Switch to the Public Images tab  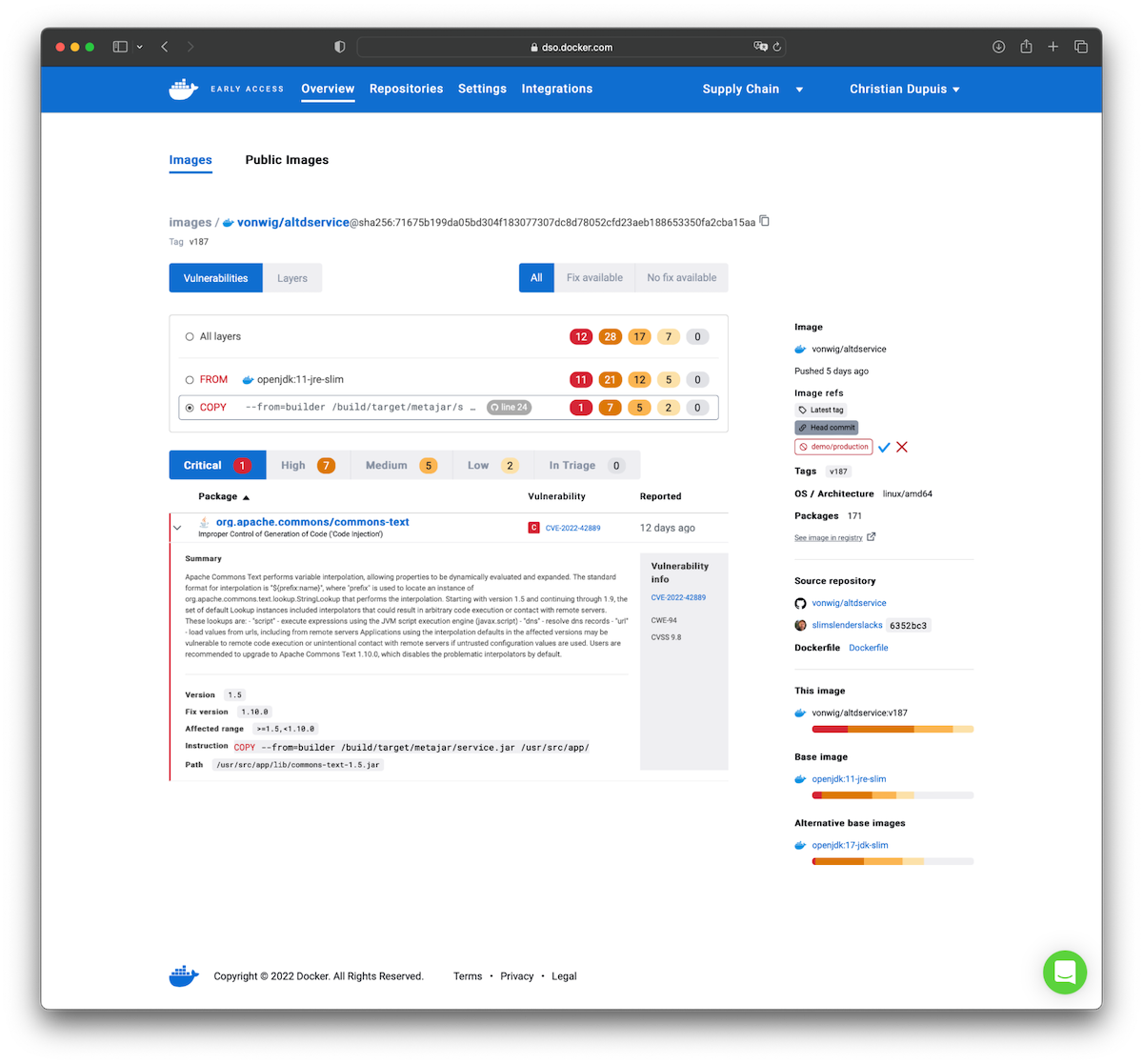[287, 160]
